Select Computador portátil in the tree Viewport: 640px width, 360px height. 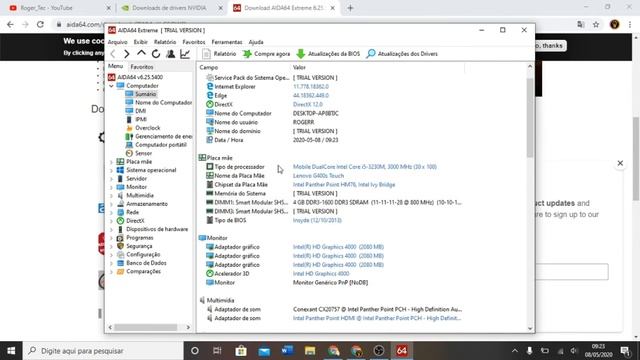point(161,144)
